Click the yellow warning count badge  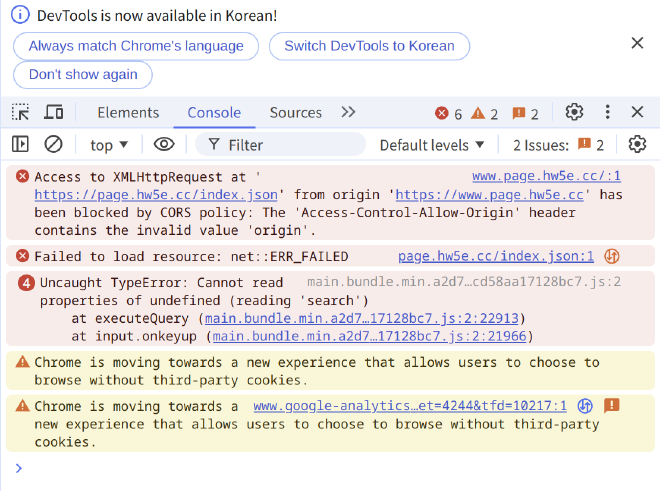(484, 113)
